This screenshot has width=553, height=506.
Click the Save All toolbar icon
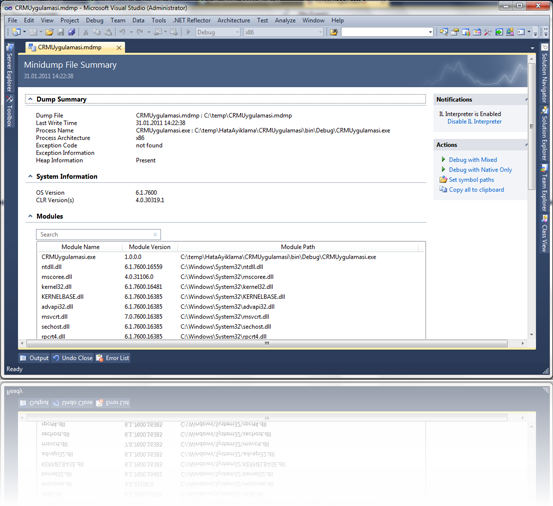[x=72, y=32]
